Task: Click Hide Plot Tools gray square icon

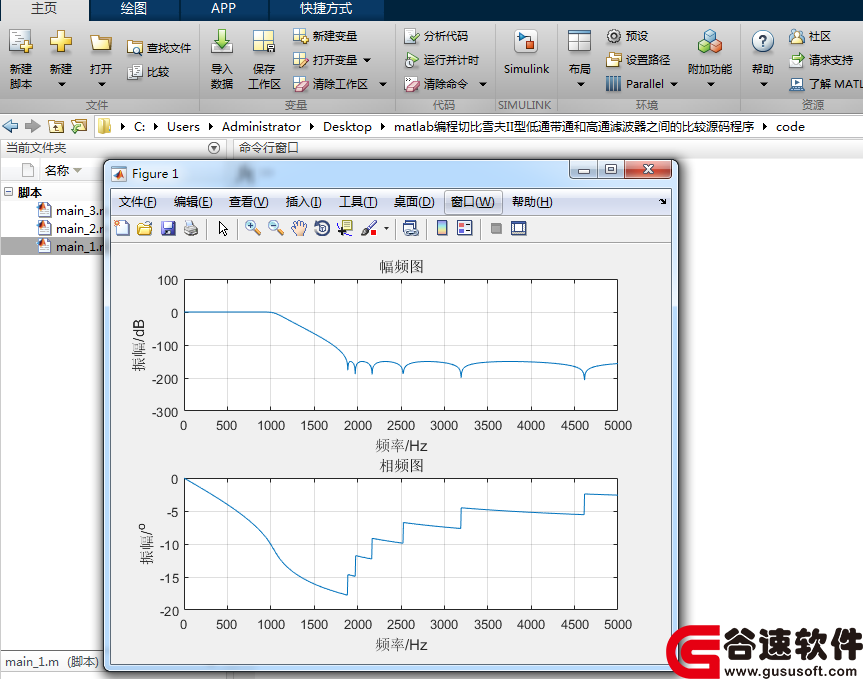Action: click(496, 228)
